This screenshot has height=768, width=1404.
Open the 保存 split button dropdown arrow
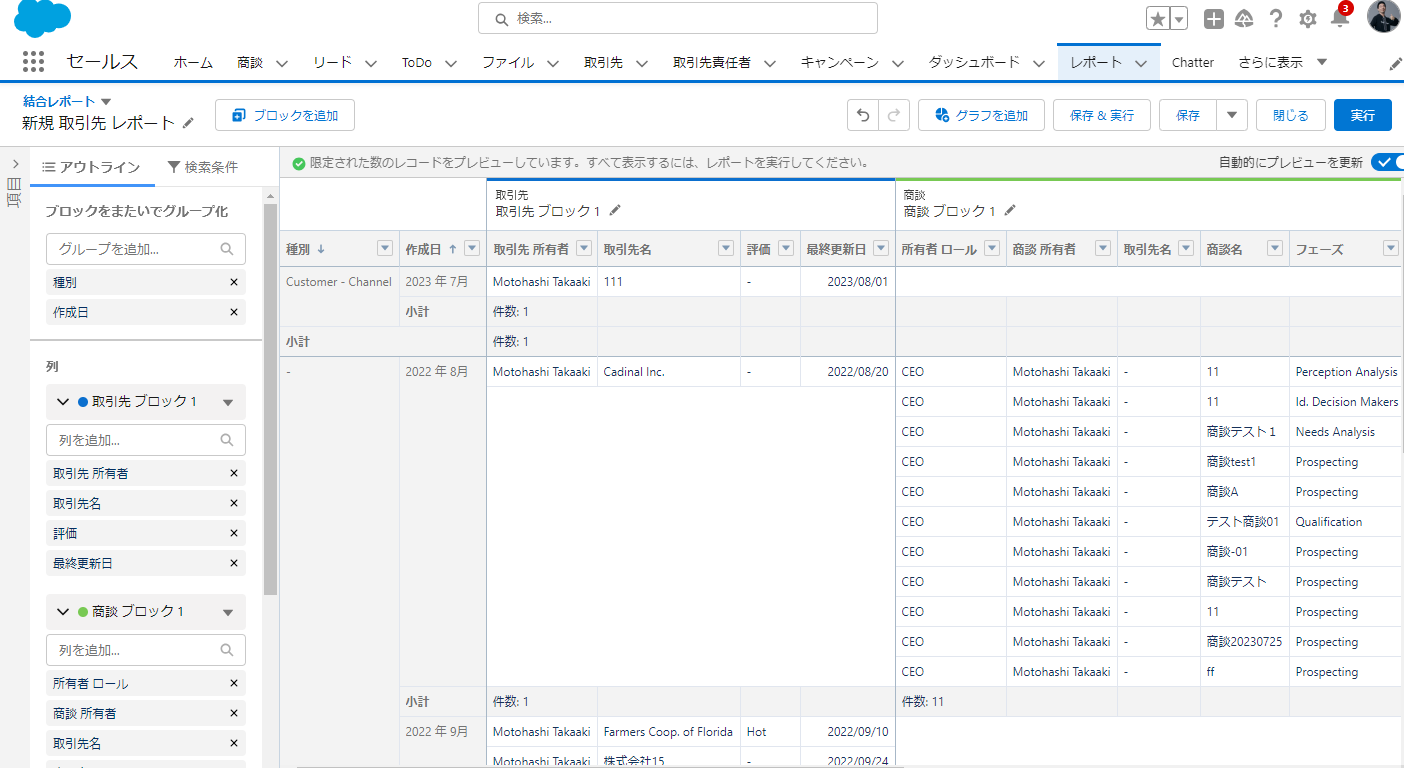point(1231,114)
